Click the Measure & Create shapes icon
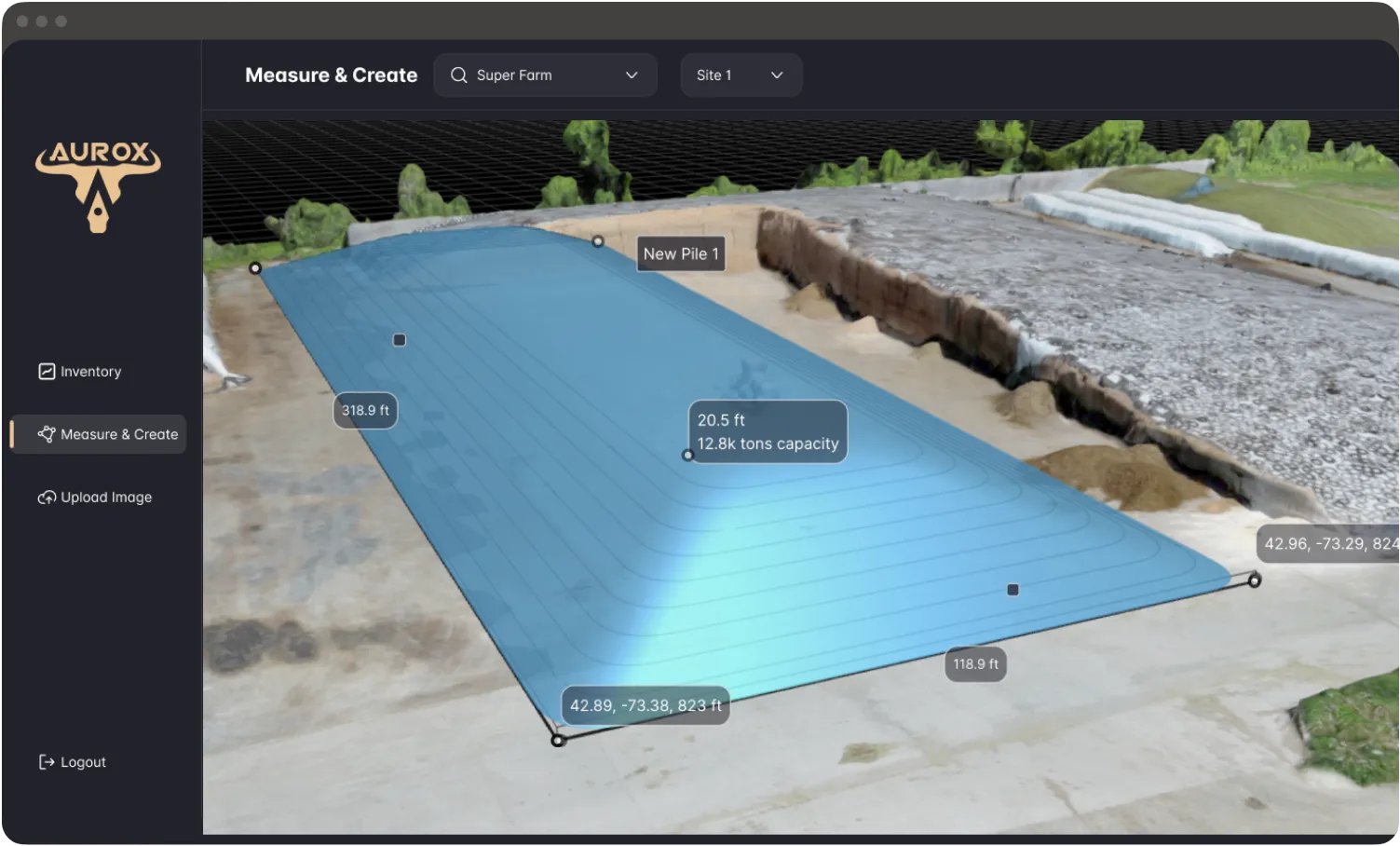1400x846 pixels. pos(47,434)
